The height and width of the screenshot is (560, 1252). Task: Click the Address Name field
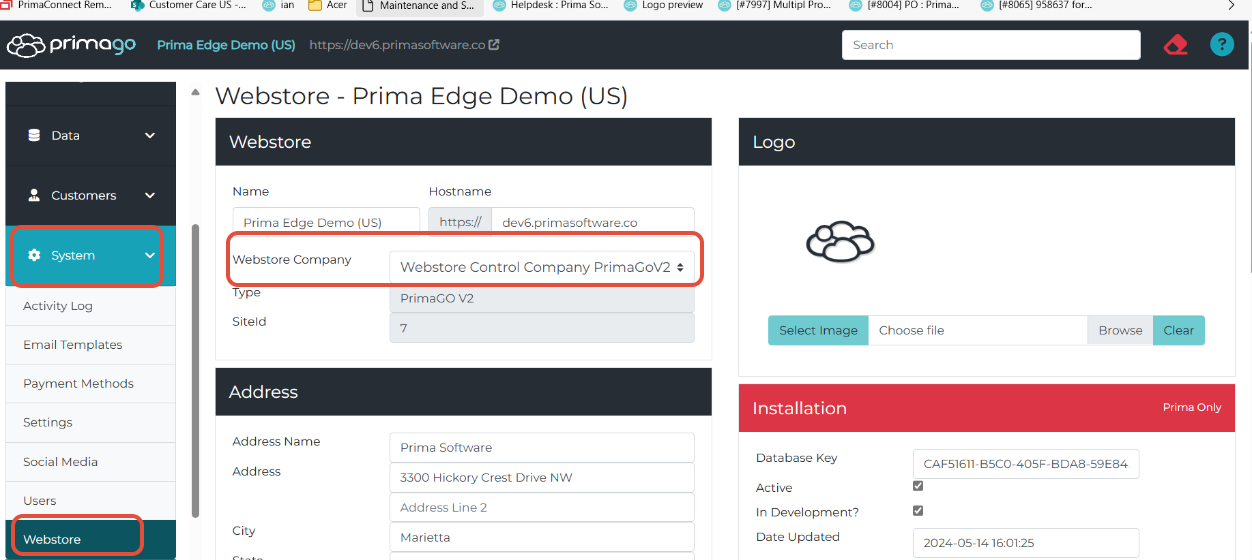[x=542, y=447]
